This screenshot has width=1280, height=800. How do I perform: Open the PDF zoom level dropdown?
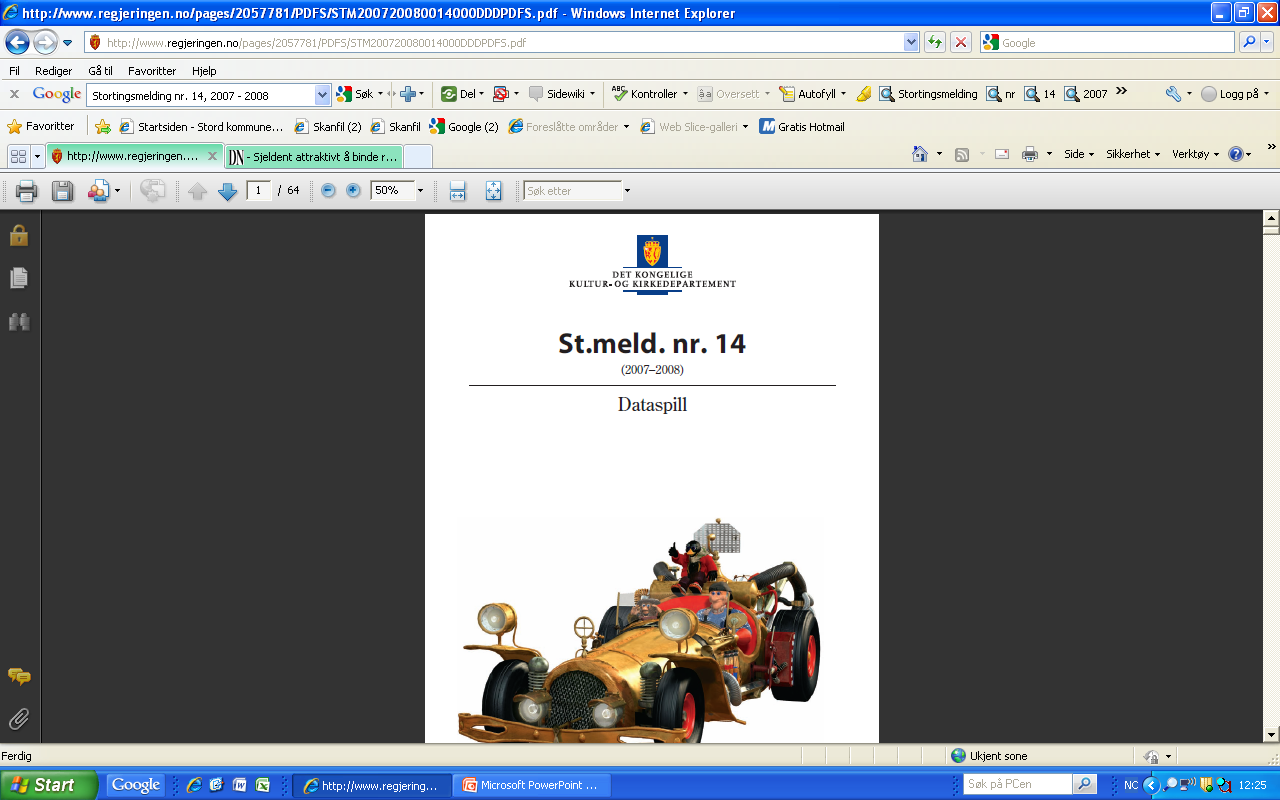(x=420, y=190)
